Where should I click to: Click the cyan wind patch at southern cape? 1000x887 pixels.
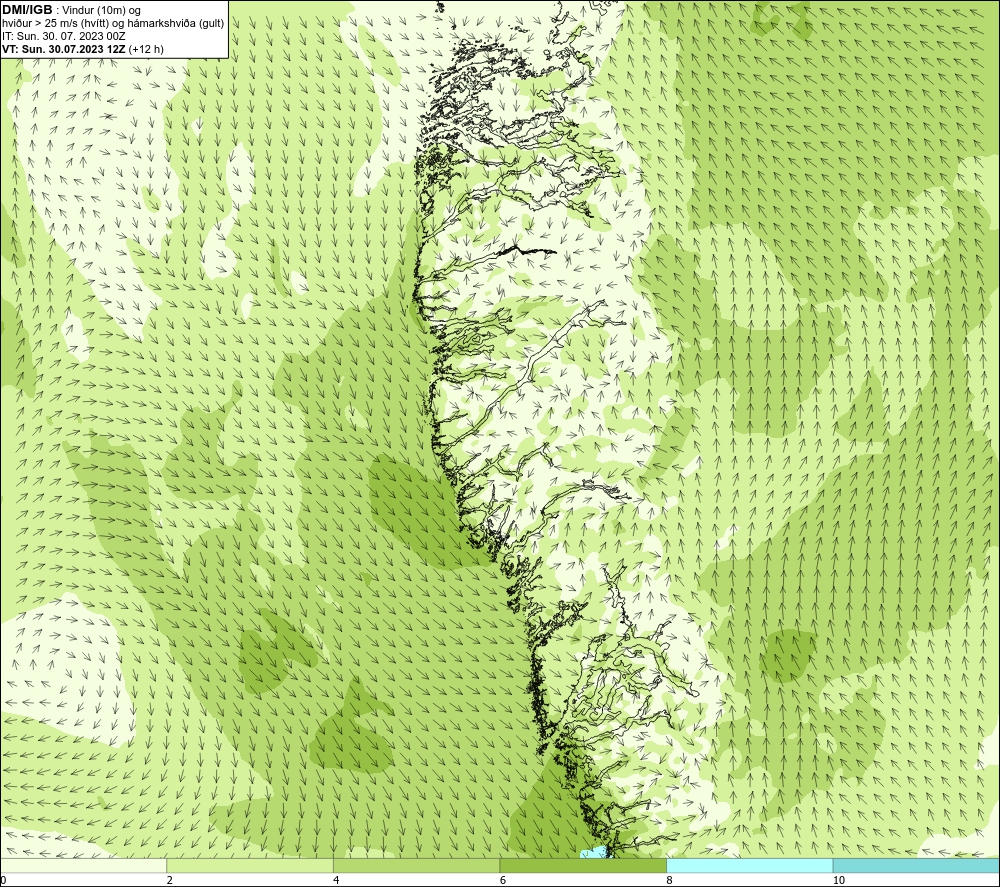pyautogui.click(x=593, y=852)
